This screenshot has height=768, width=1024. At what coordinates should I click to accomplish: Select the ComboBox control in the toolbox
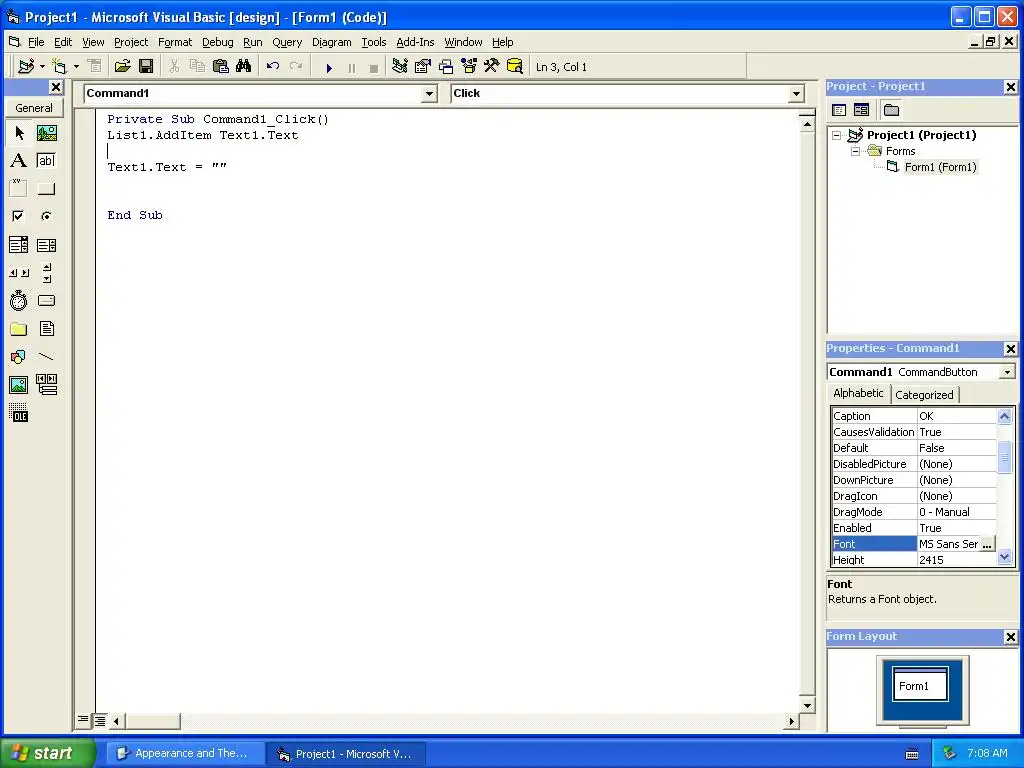point(19,245)
